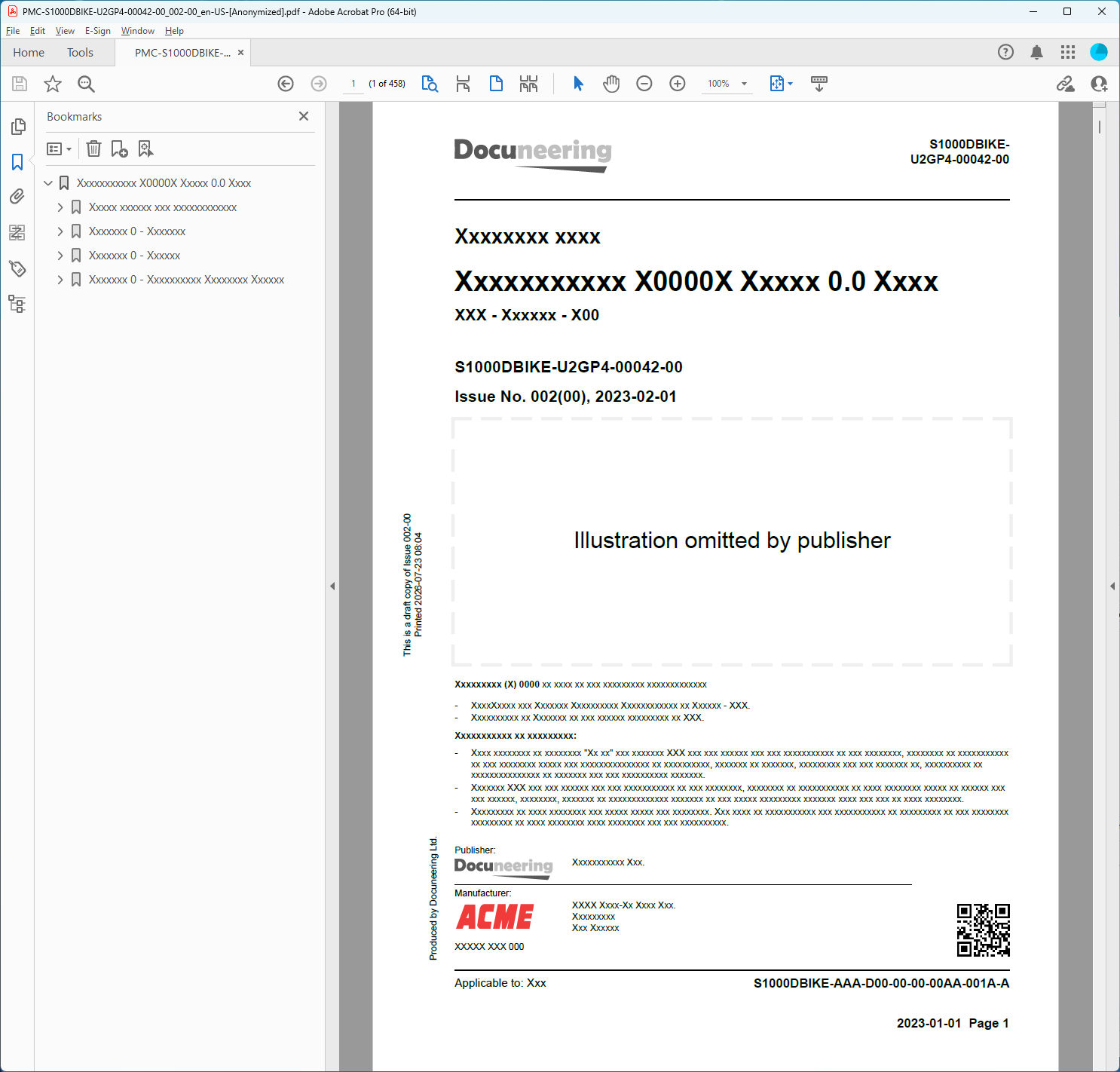
Task: Go to the previous page view
Action: coord(286,84)
